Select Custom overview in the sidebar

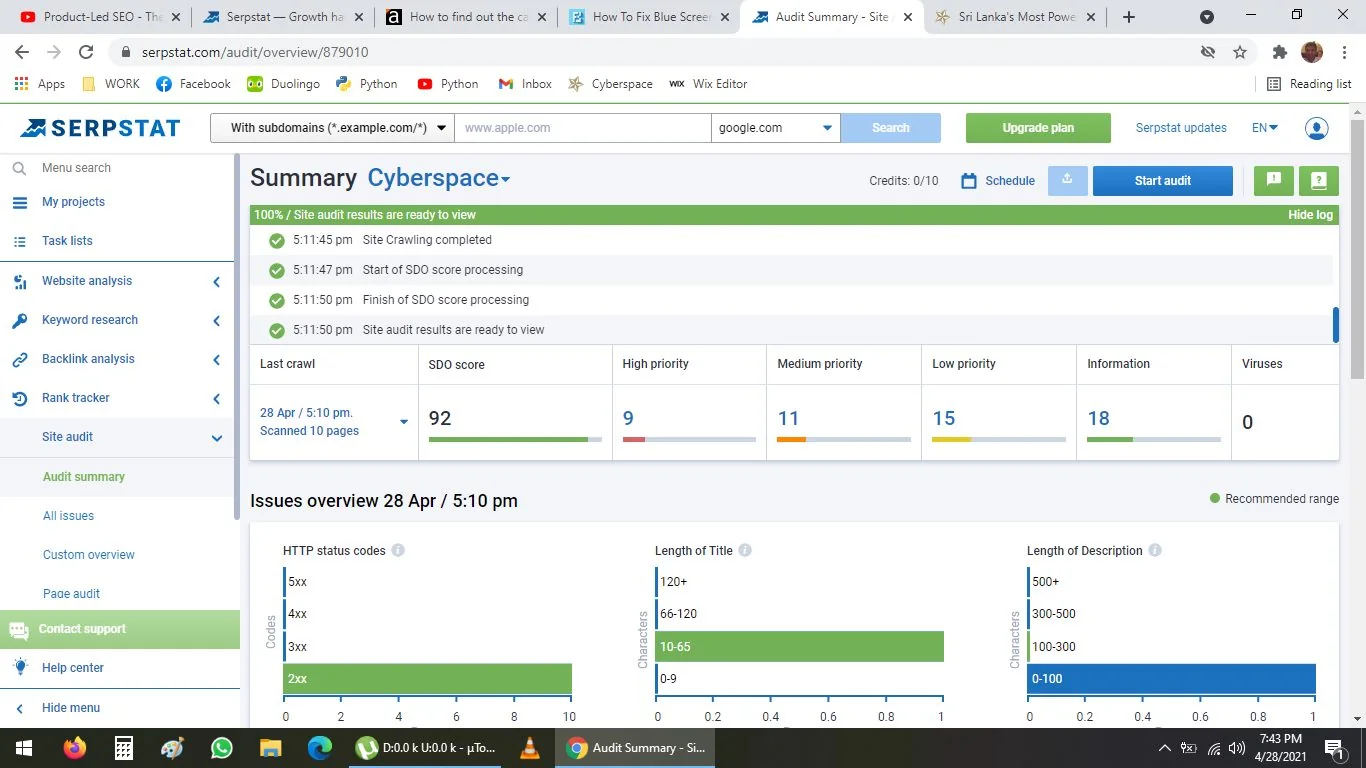tap(89, 555)
